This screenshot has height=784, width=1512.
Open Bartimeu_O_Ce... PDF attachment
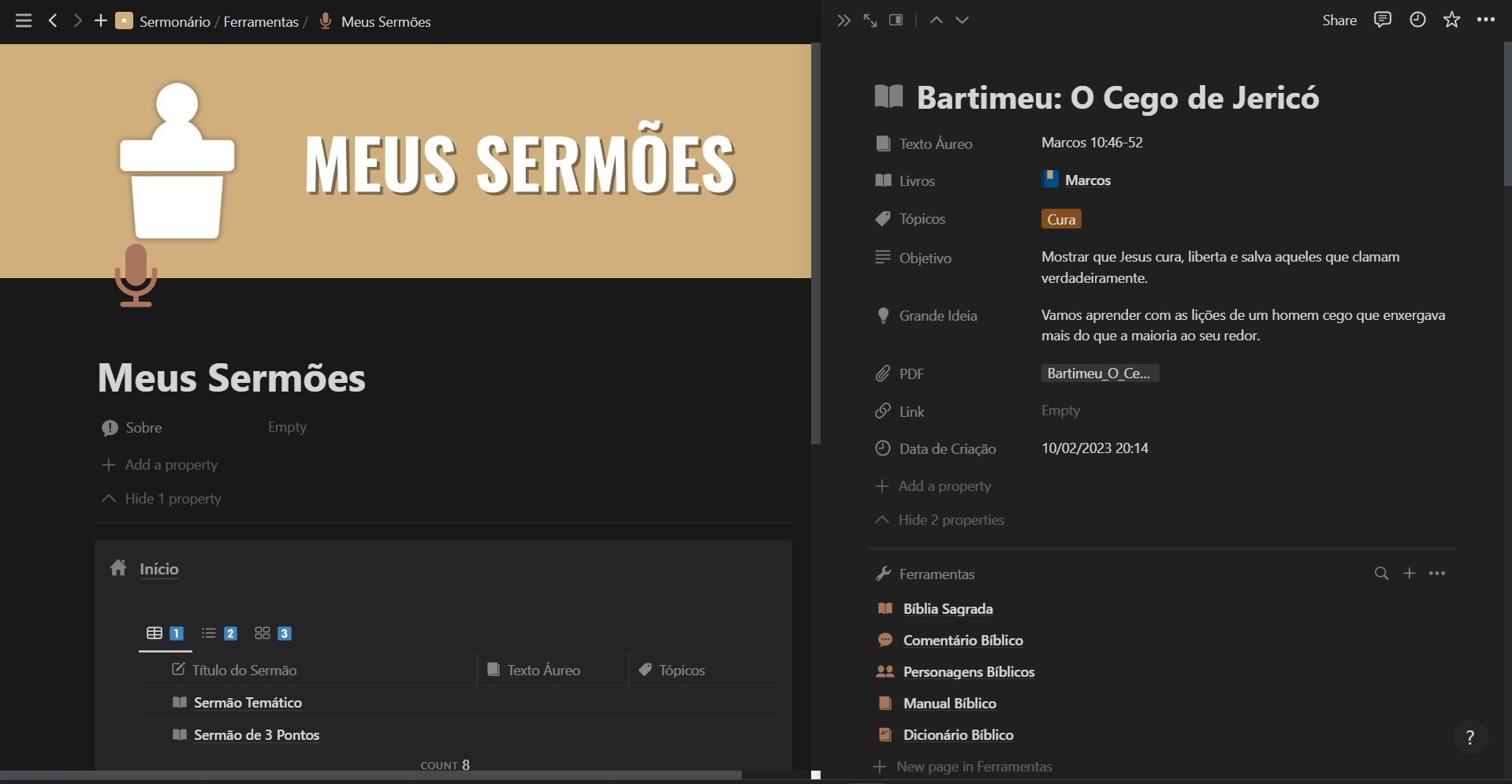pyautogui.click(x=1100, y=373)
